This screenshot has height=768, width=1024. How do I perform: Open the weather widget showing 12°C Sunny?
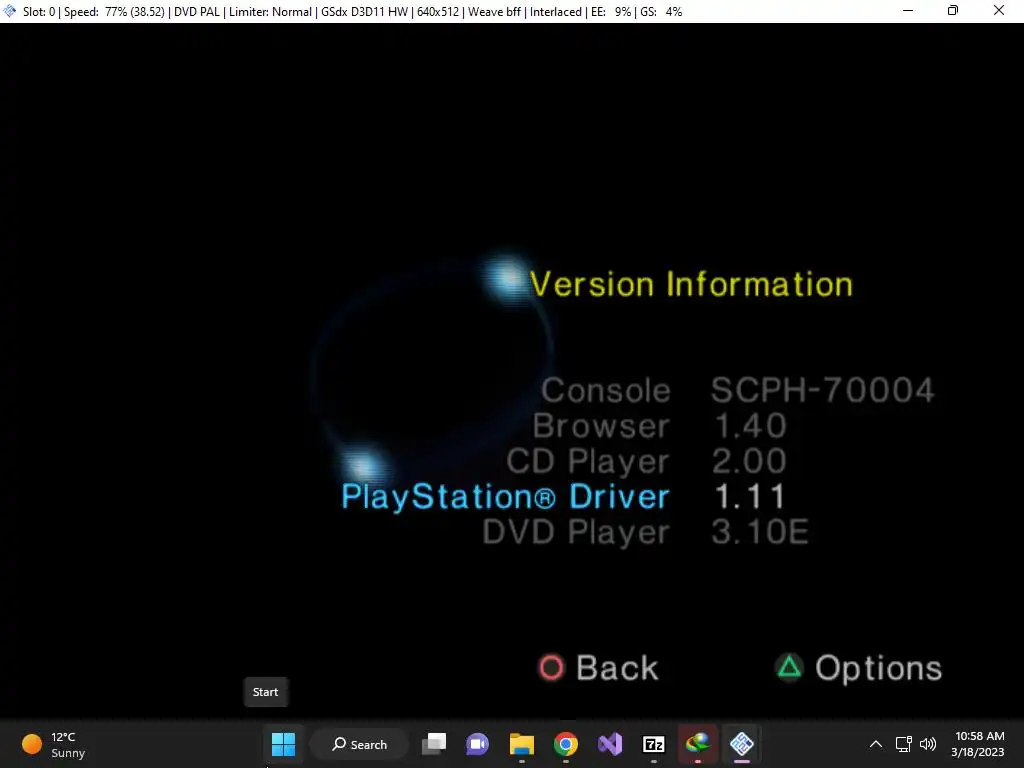tap(54, 744)
